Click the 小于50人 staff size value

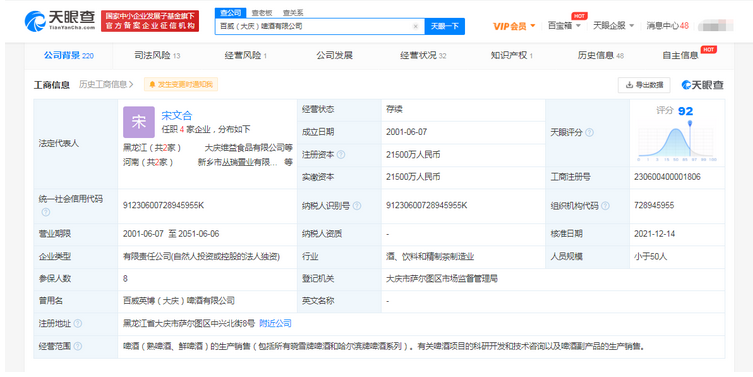click(x=650, y=256)
